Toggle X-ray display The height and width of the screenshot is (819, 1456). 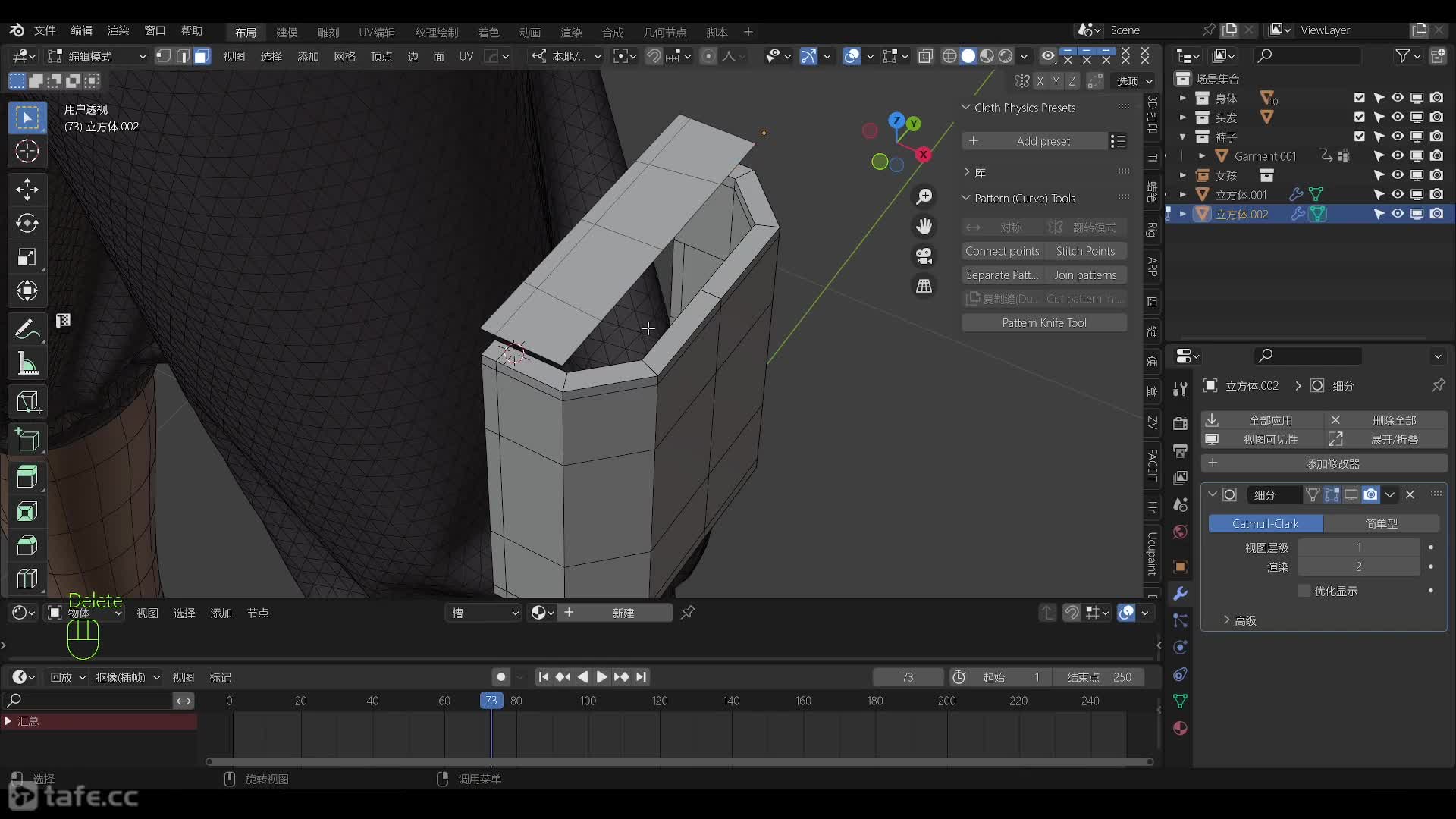[x=925, y=56]
